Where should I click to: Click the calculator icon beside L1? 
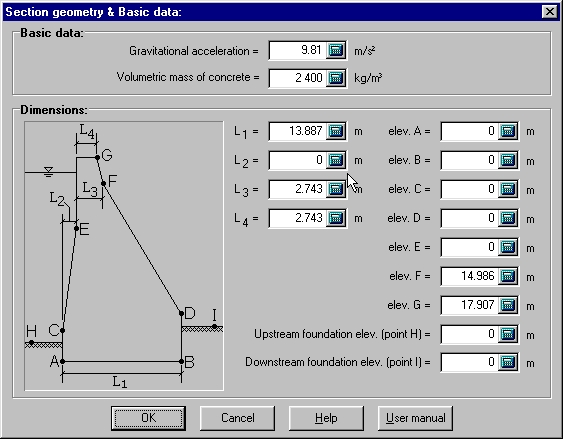[336, 131]
